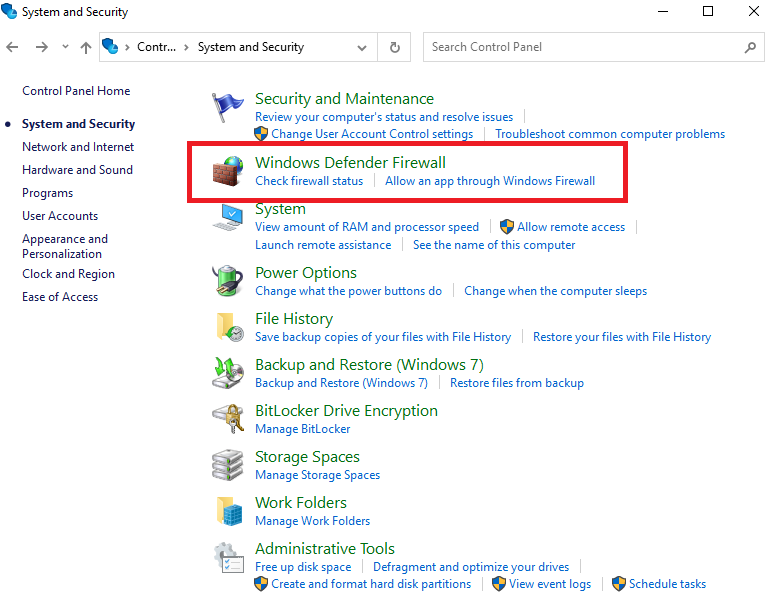The height and width of the screenshot is (615, 765).
Task: Open Power Options heading
Action: click(306, 273)
